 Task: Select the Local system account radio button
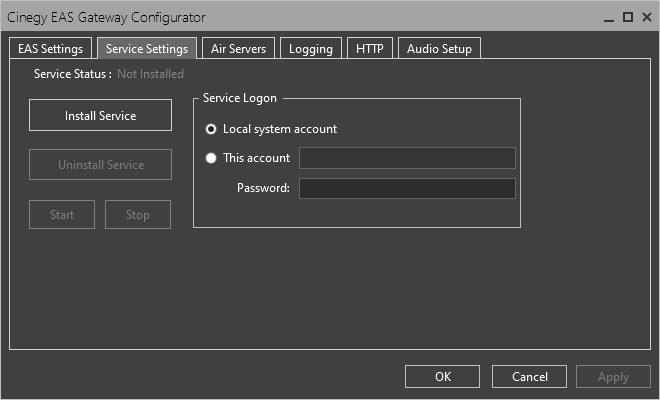(211, 129)
